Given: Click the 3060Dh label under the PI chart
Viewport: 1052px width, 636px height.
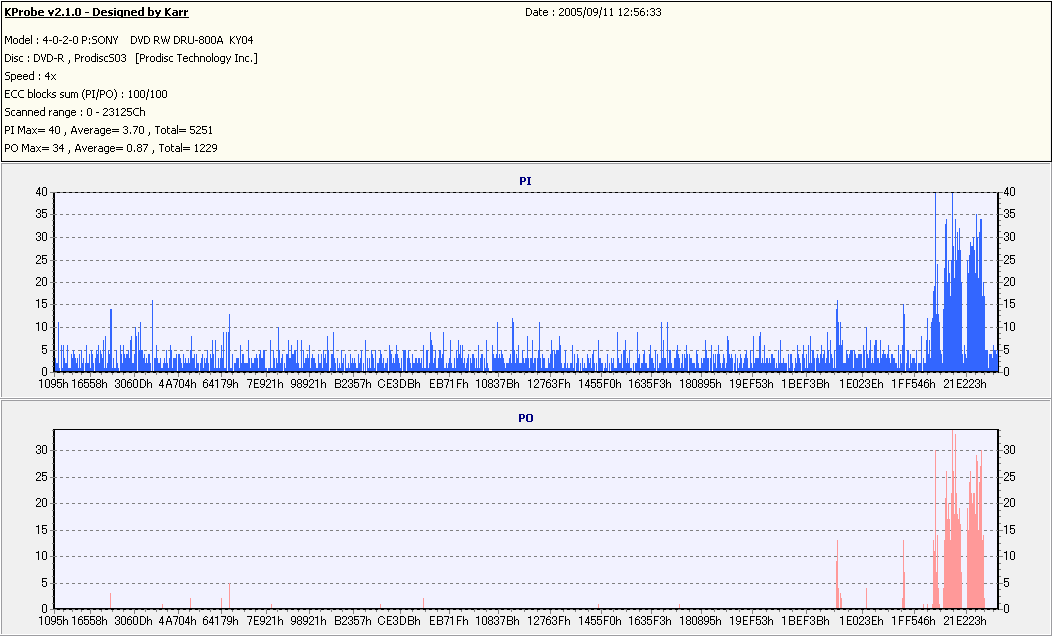Looking at the screenshot, I should pos(134,384).
